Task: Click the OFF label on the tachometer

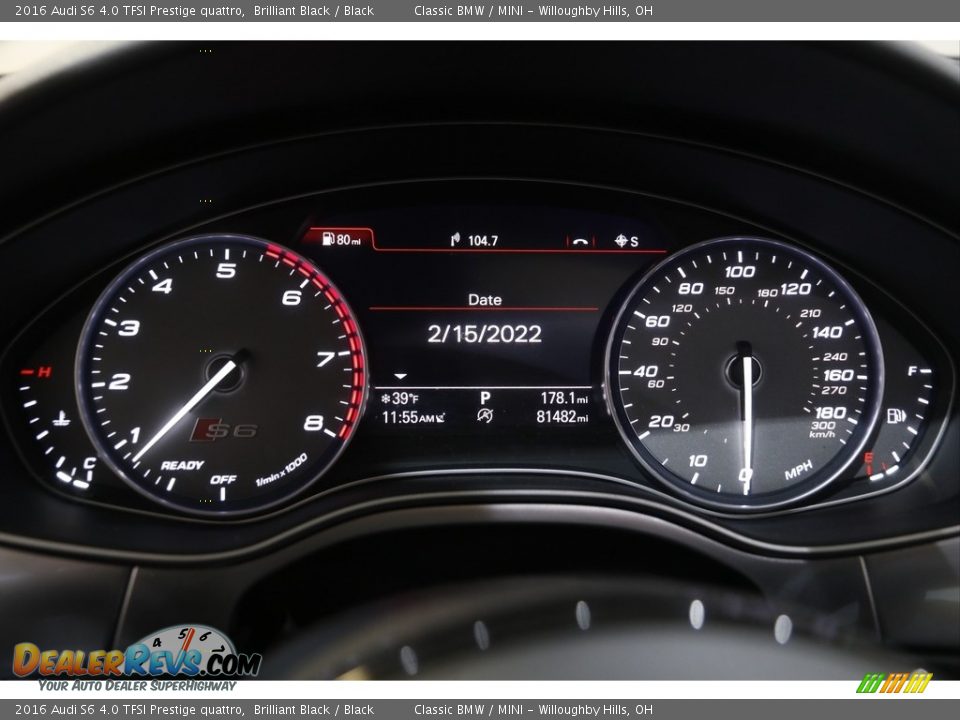Action: coord(223,479)
